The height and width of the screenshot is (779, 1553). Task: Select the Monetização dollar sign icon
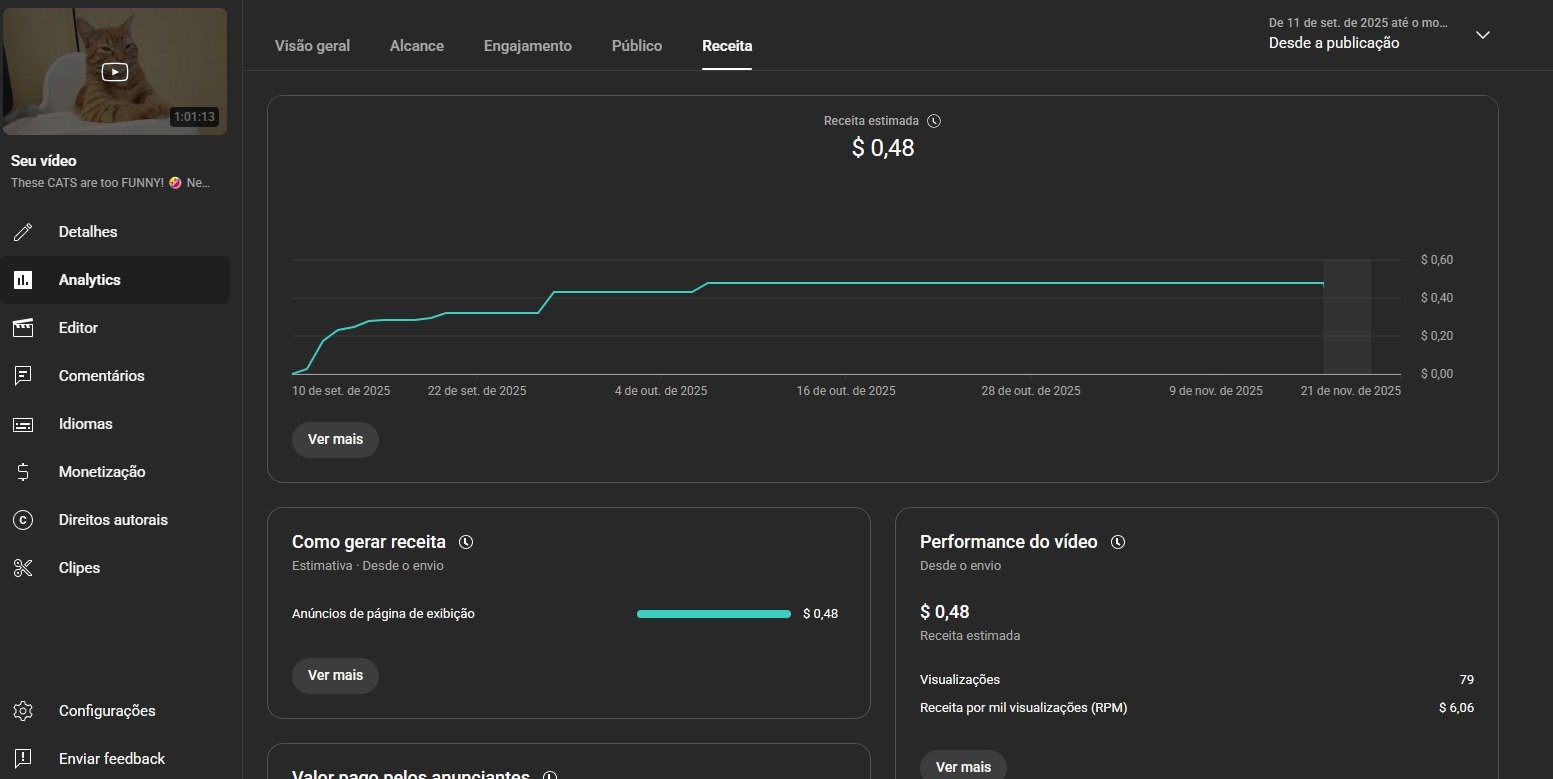(23, 472)
